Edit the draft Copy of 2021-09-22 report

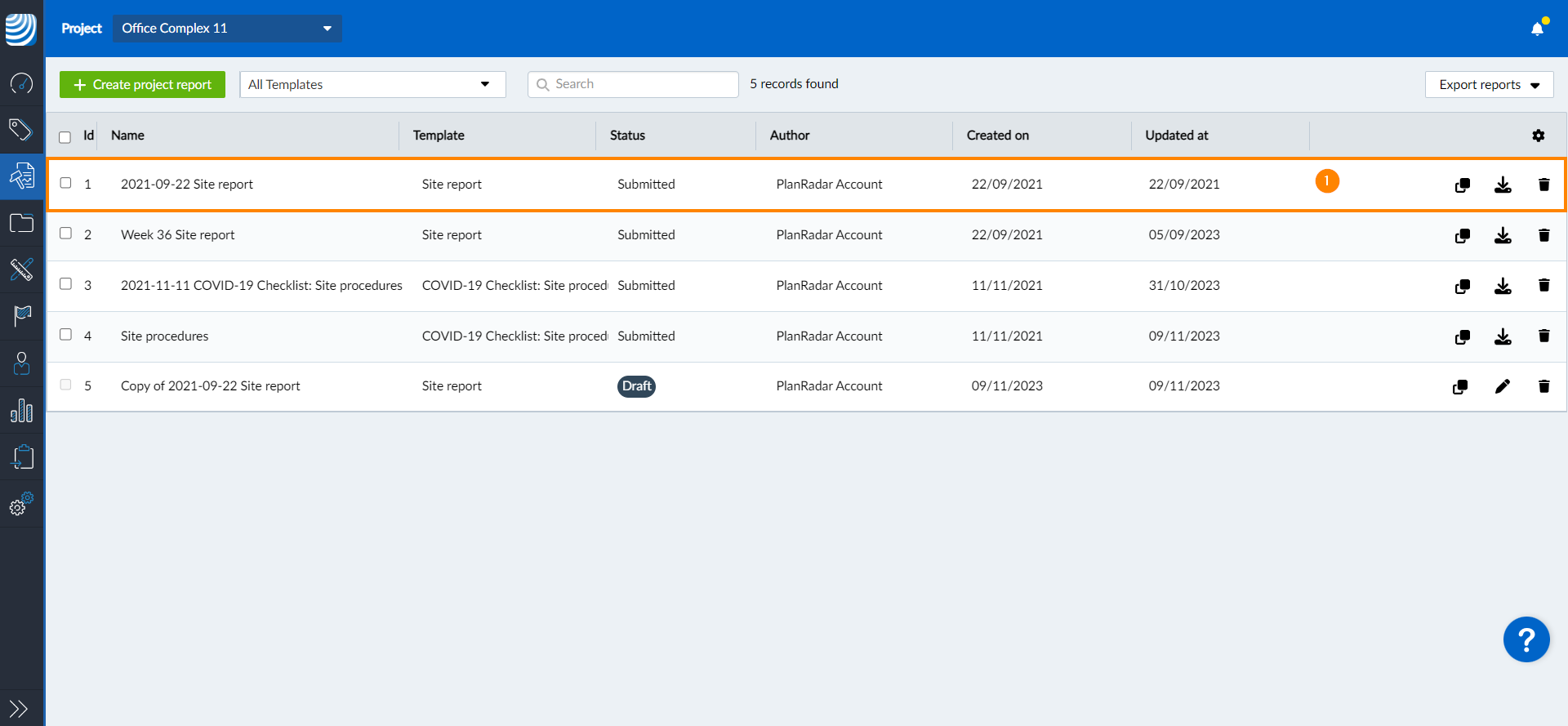coord(1502,386)
